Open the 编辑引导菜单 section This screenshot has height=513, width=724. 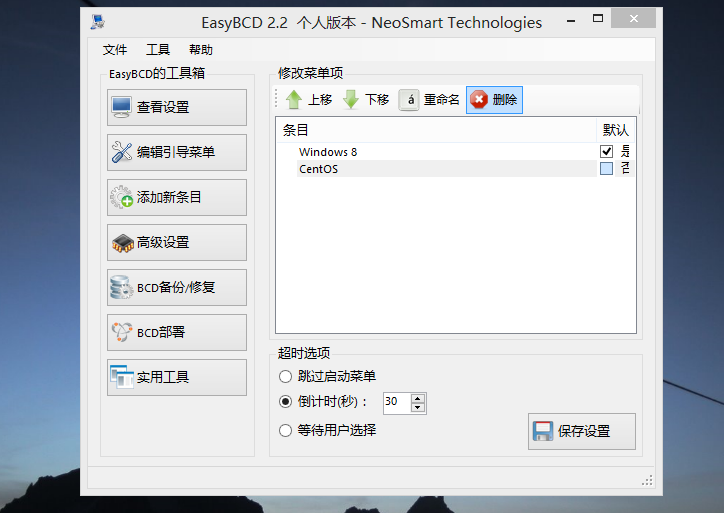pos(177,152)
